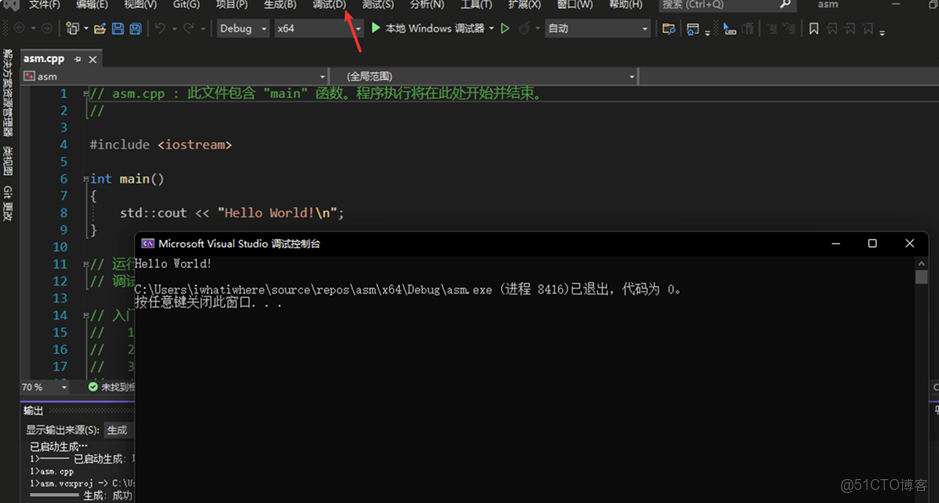Expand the debugger target dropdown arrow
The width and height of the screenshot is (939, 503).
point(492,28)
